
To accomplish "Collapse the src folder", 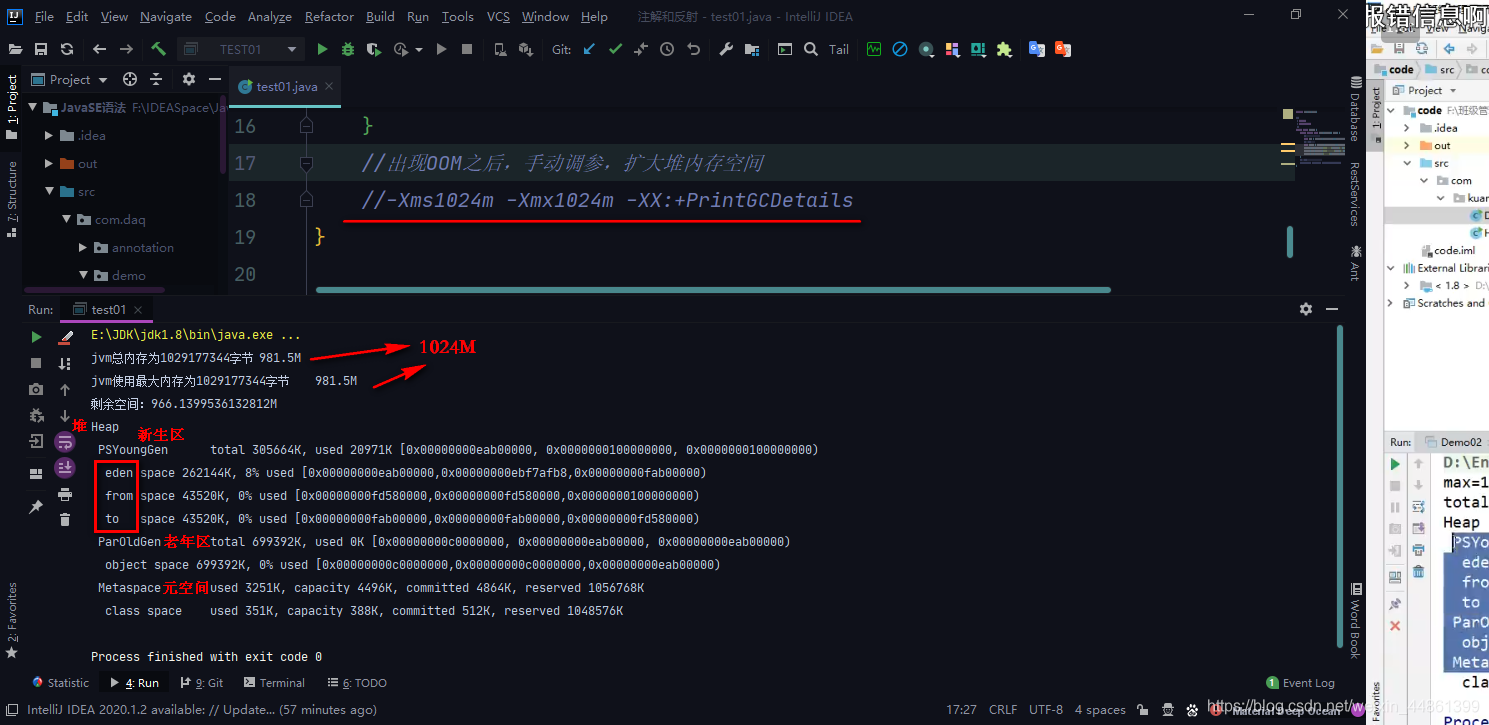I will pyautogui.click(x=49, y=191).
